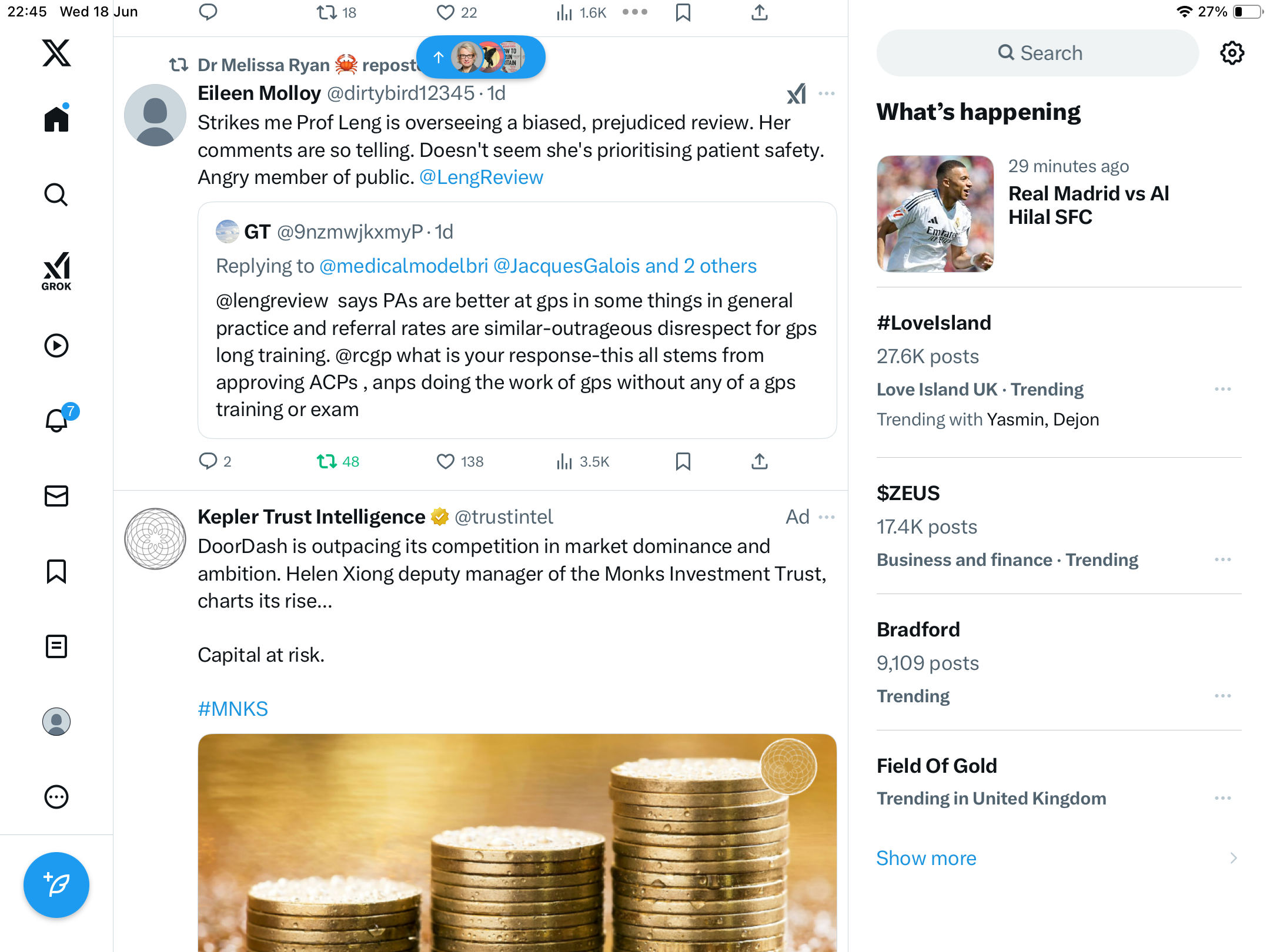
Task: Go to Home in sidebar
Action: pyautogui.click(x=56, y=119)
